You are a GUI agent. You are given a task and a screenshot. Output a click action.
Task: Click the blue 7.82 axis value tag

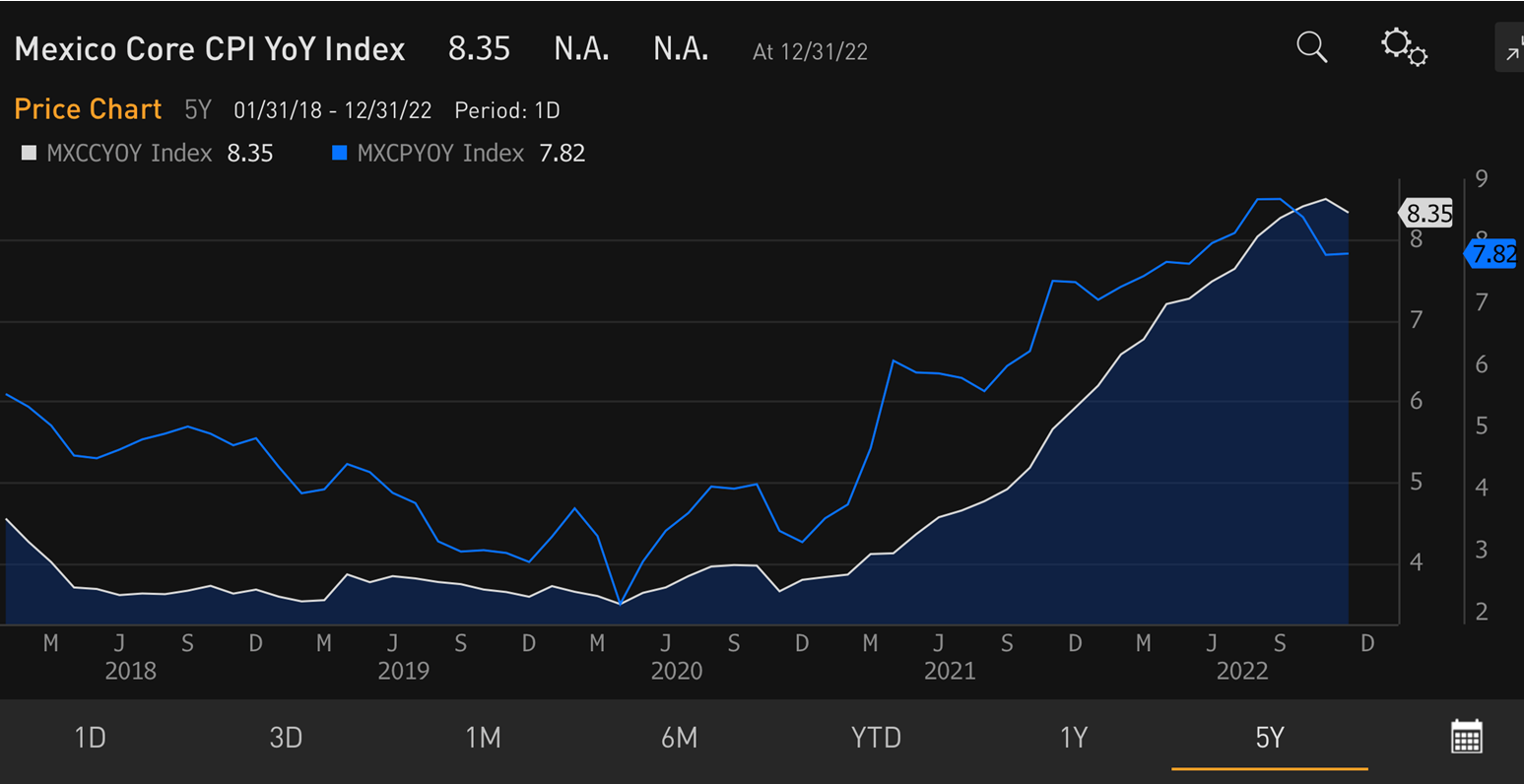[1492, 254]
